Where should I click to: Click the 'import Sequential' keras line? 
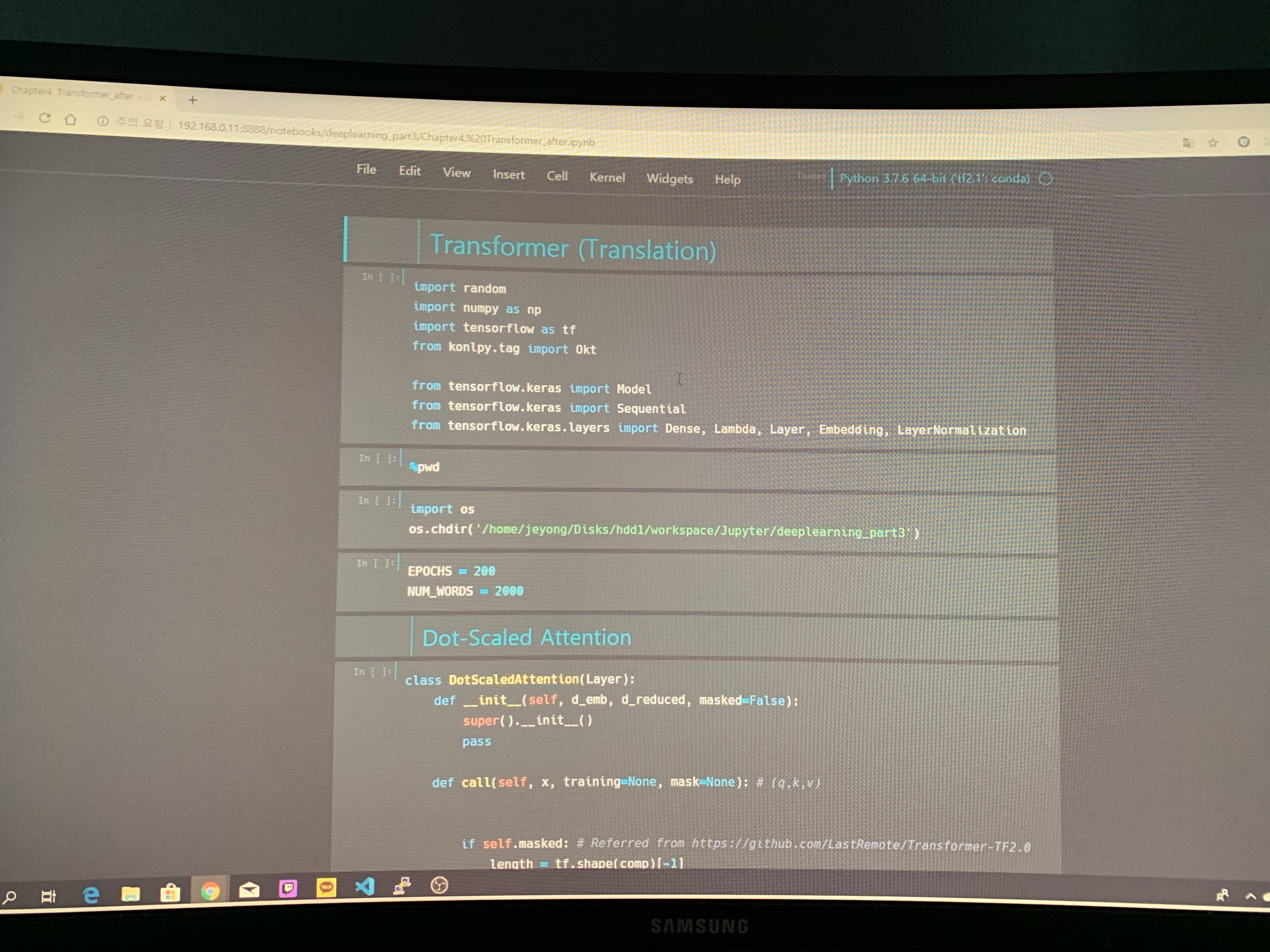coord(548,407)
